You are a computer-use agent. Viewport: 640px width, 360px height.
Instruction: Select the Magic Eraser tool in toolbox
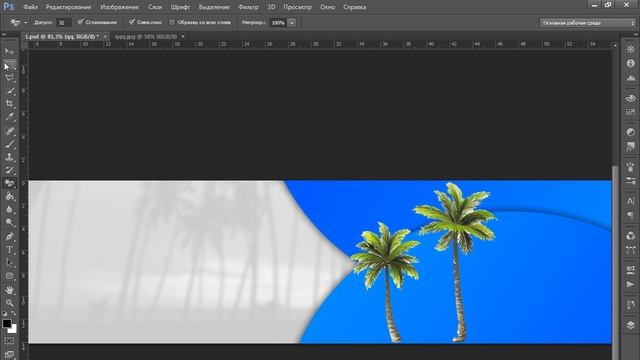[9, 183]
